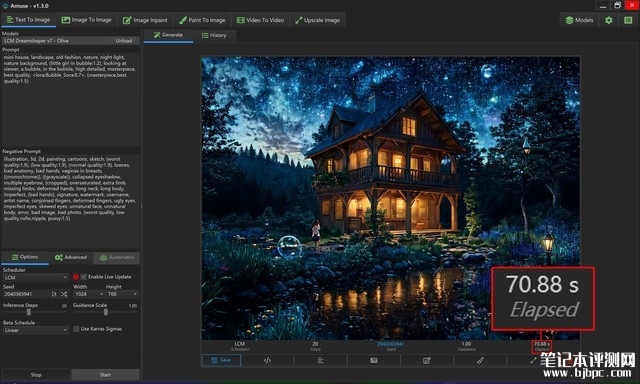The height and width of the screenshot is (384, 640).
Task: Open the Text To Image tab
Action: [29, 20]
